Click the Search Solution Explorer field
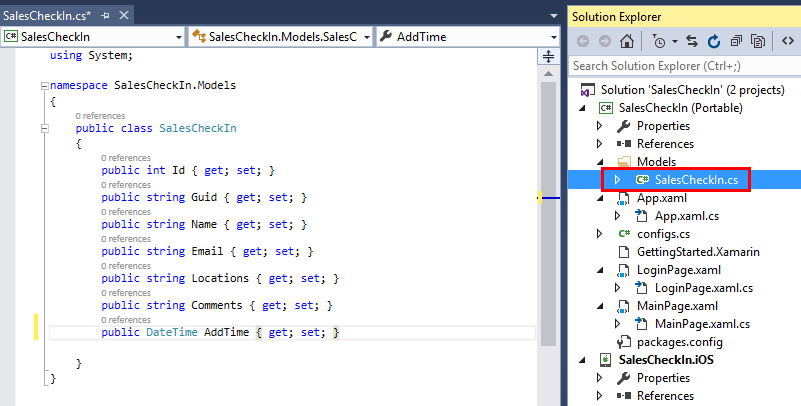Image resolution: width=801 pixels, height=406 pixels. [684, 66]
